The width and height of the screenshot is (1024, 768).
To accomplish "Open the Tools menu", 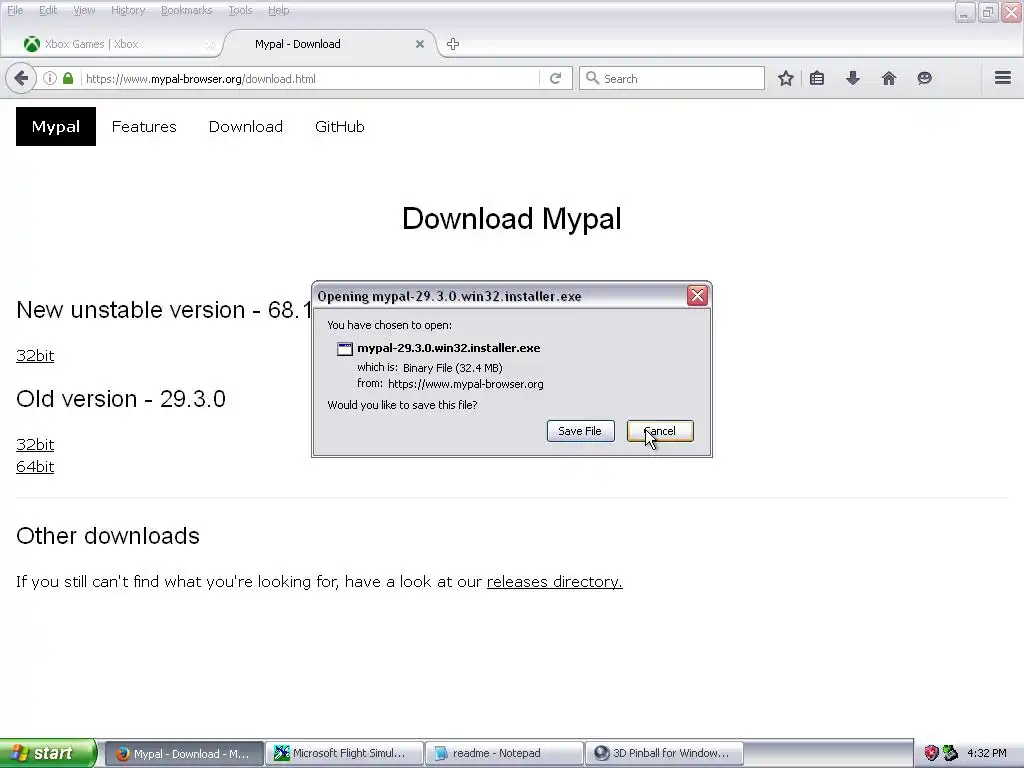I will point(240,10).
